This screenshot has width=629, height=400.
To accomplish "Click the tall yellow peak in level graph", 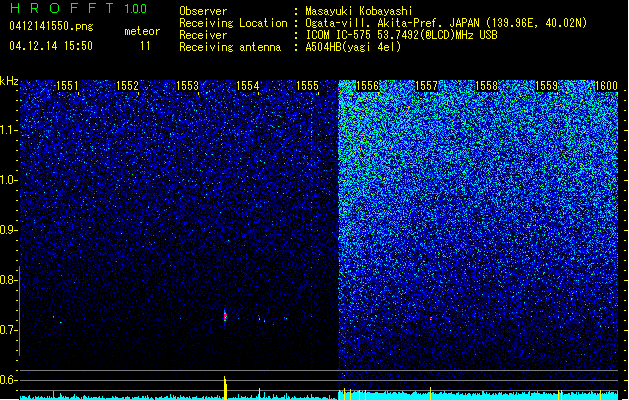I will coord(225,388).
